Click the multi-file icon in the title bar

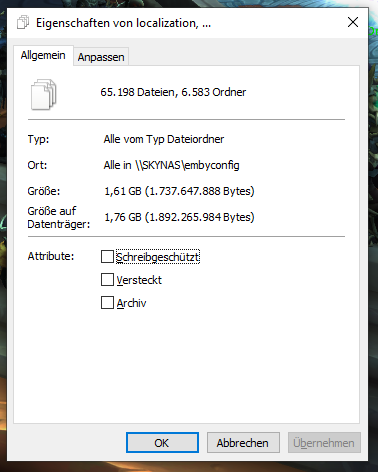pos(23,23)
